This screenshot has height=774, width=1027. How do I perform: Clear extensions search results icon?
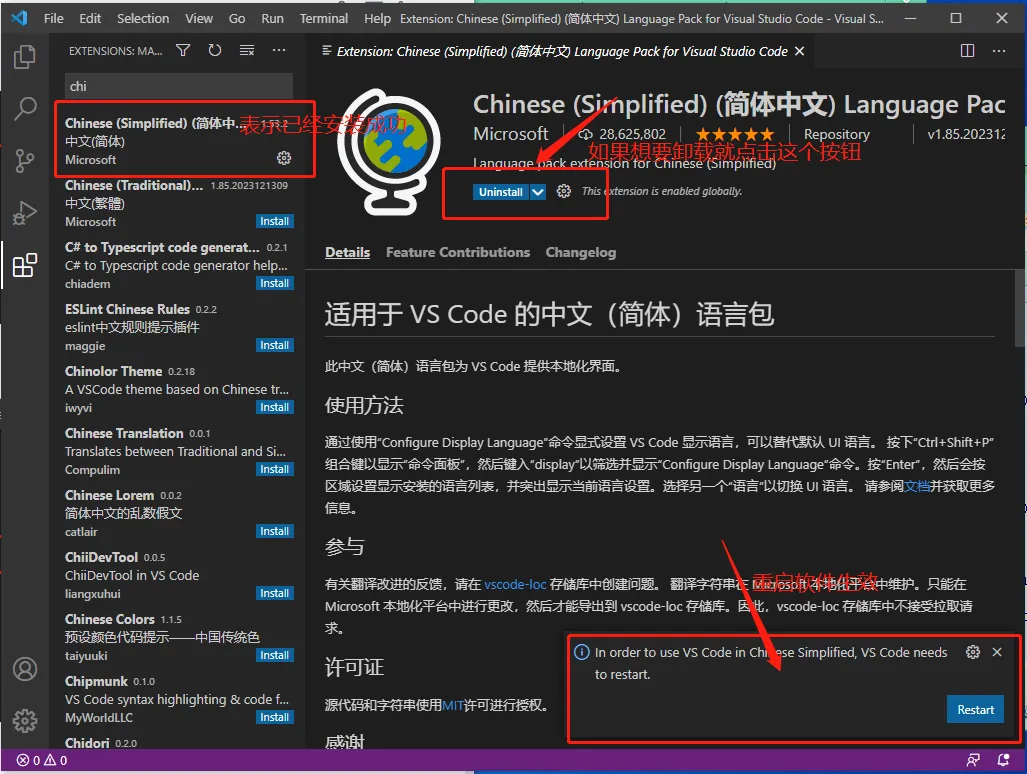click(x=247, y=50)
